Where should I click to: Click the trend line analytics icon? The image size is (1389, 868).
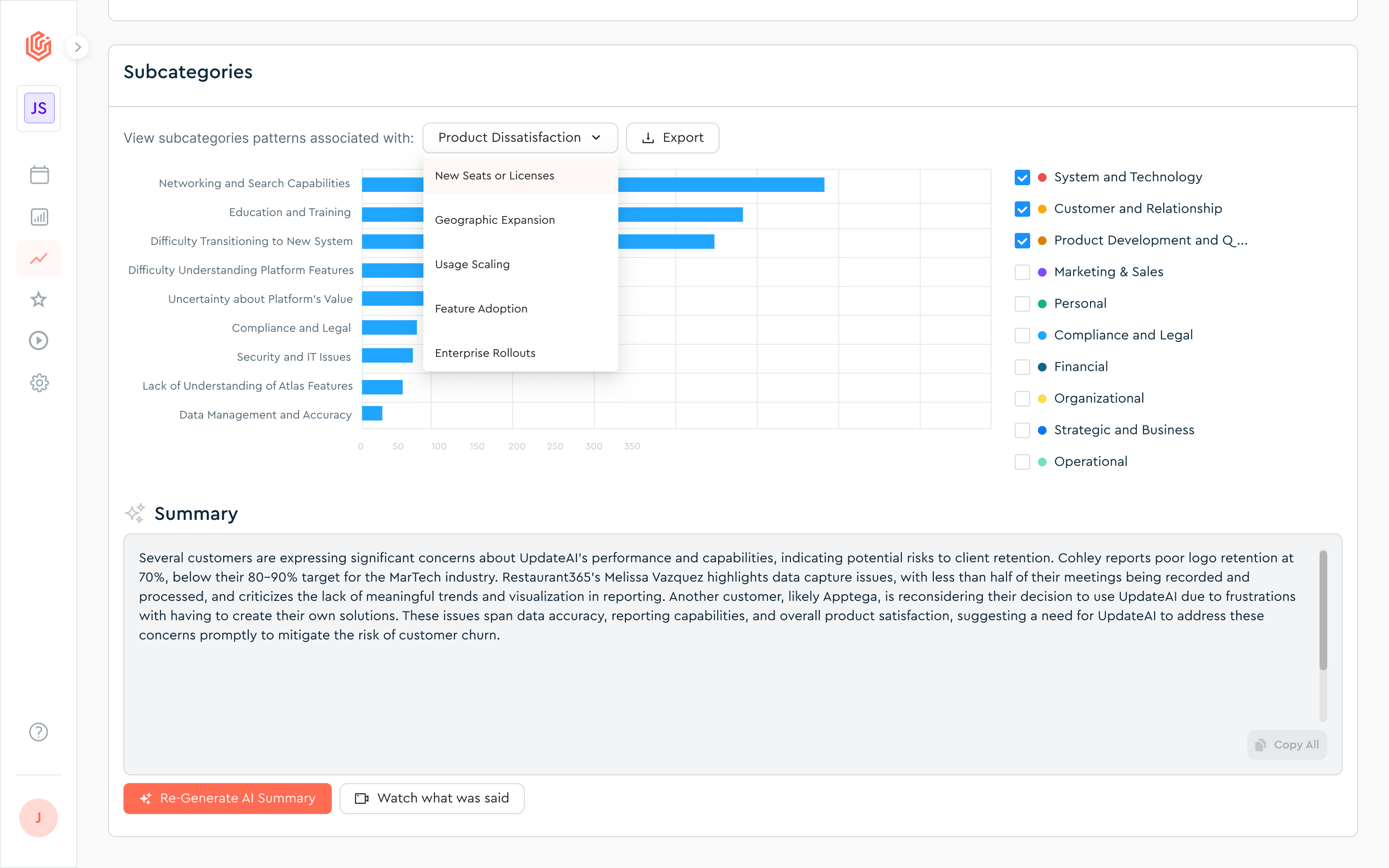(x=39, y=258)
